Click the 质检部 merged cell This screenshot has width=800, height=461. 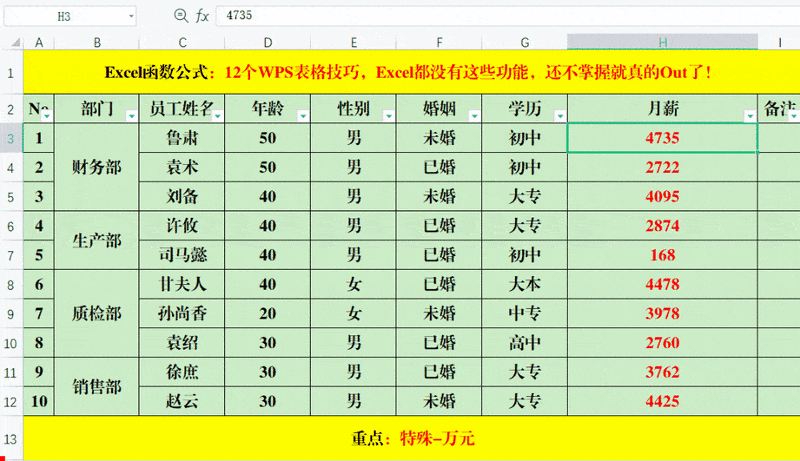coord(96,313)
